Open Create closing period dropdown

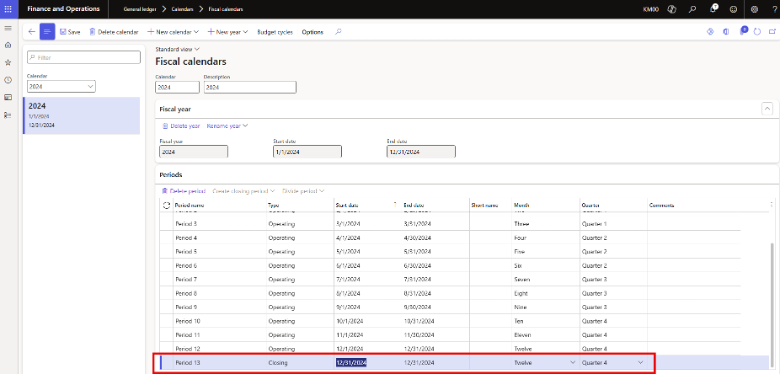click(x=244, y=191)
